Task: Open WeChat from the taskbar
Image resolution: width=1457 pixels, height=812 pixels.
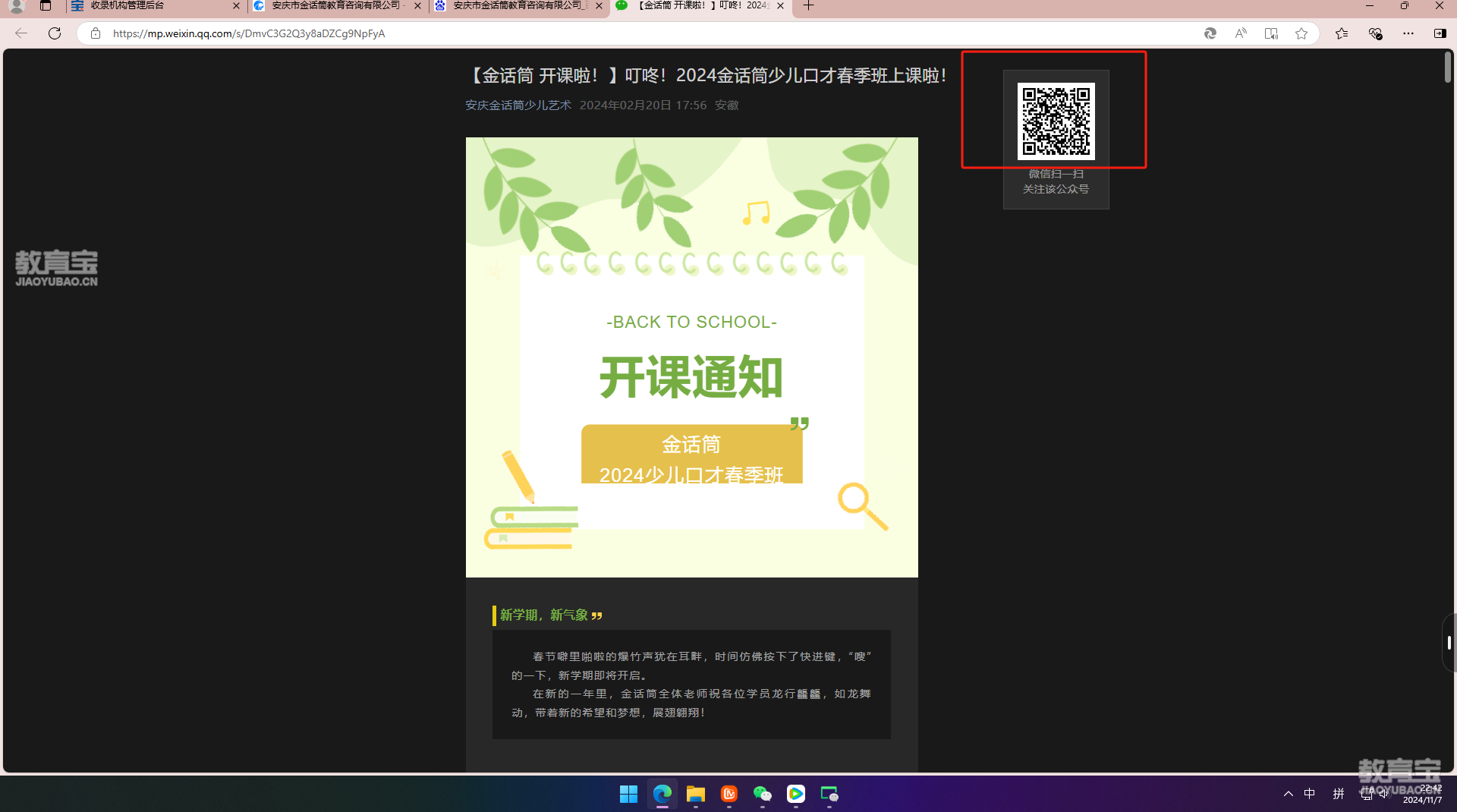Action: pyautogui.click(x=763, y=794)
